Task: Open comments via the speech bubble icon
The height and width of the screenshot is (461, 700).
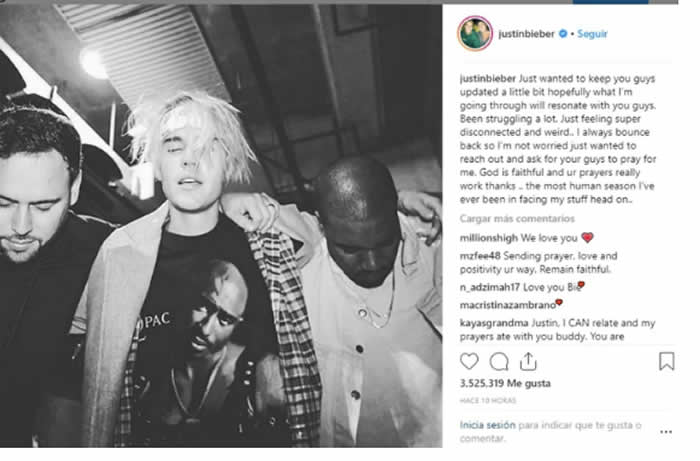Action: tap(499, 362)
